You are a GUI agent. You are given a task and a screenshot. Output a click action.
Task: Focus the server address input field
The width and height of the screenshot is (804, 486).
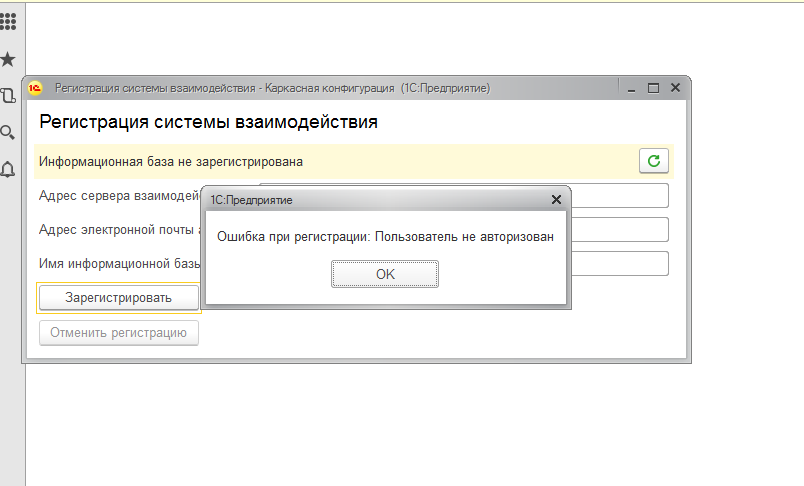[620, 196]
